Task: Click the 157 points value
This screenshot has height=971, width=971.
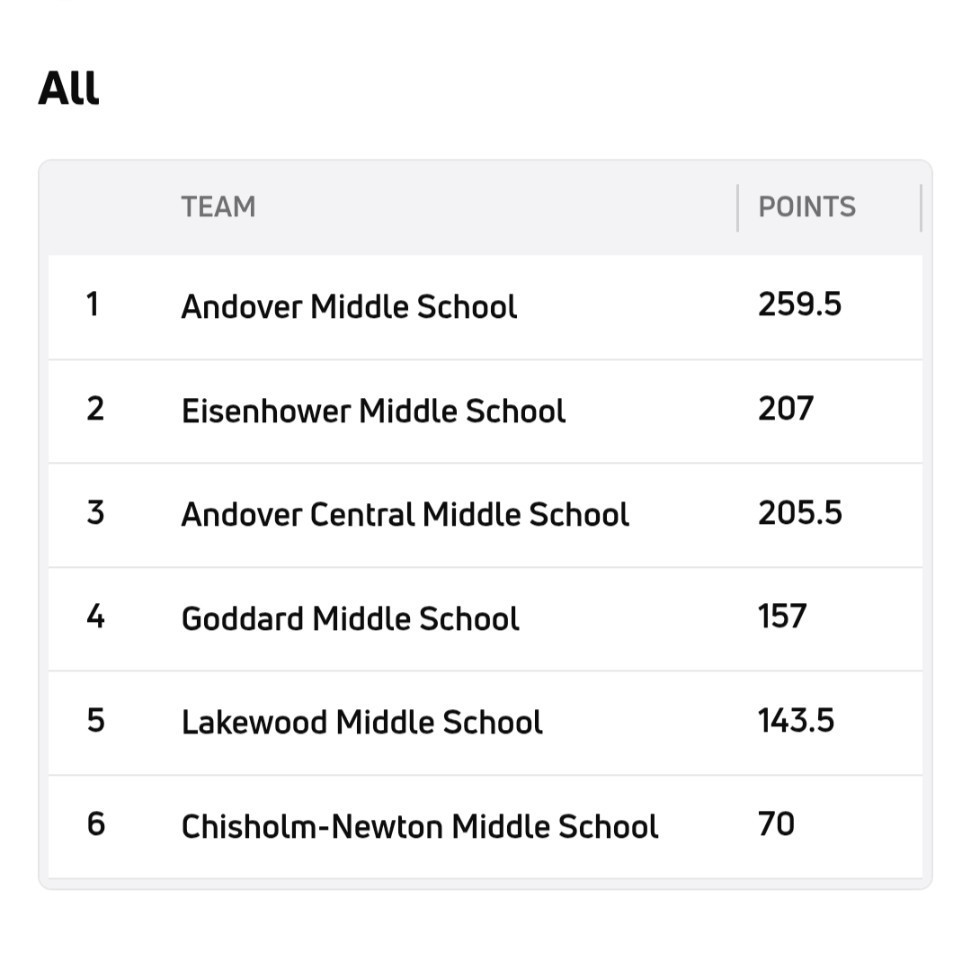Action: (781, 616)
